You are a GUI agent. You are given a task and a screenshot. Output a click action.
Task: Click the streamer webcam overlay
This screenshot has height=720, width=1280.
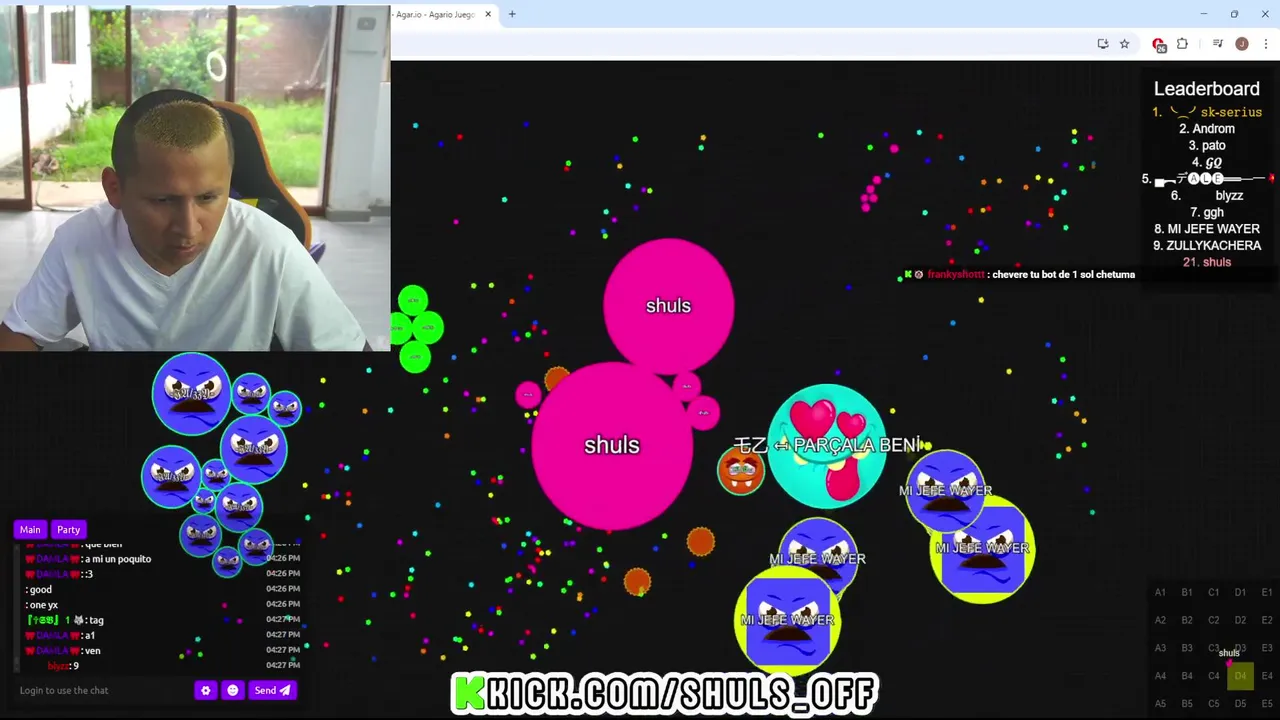(195, 178)
